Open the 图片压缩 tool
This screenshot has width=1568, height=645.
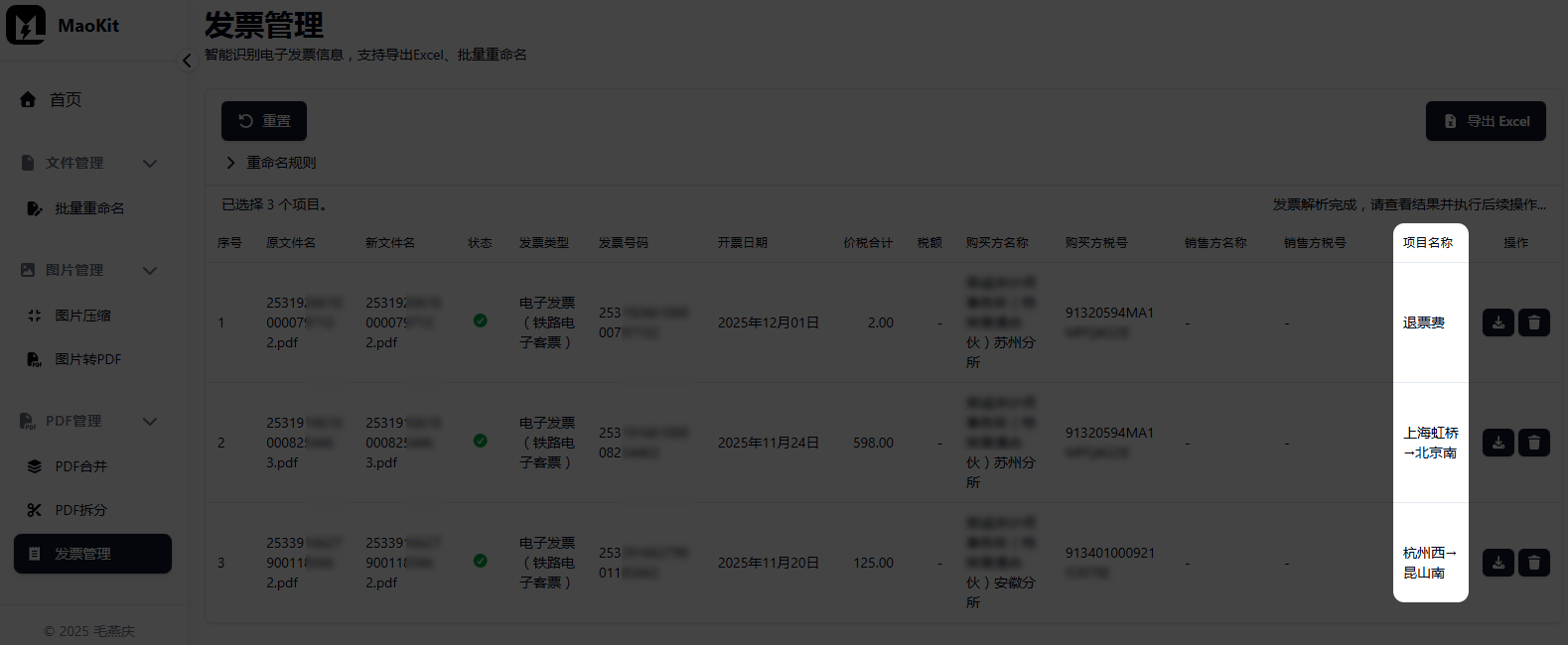coord(81,316)
